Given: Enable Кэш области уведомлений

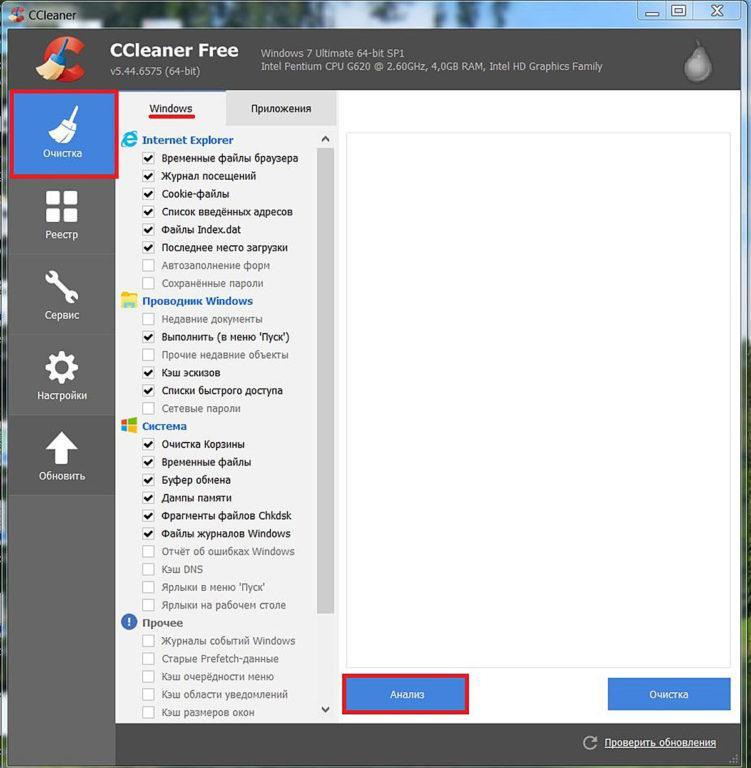Looking at the screenshot, I should pos(148,695).
